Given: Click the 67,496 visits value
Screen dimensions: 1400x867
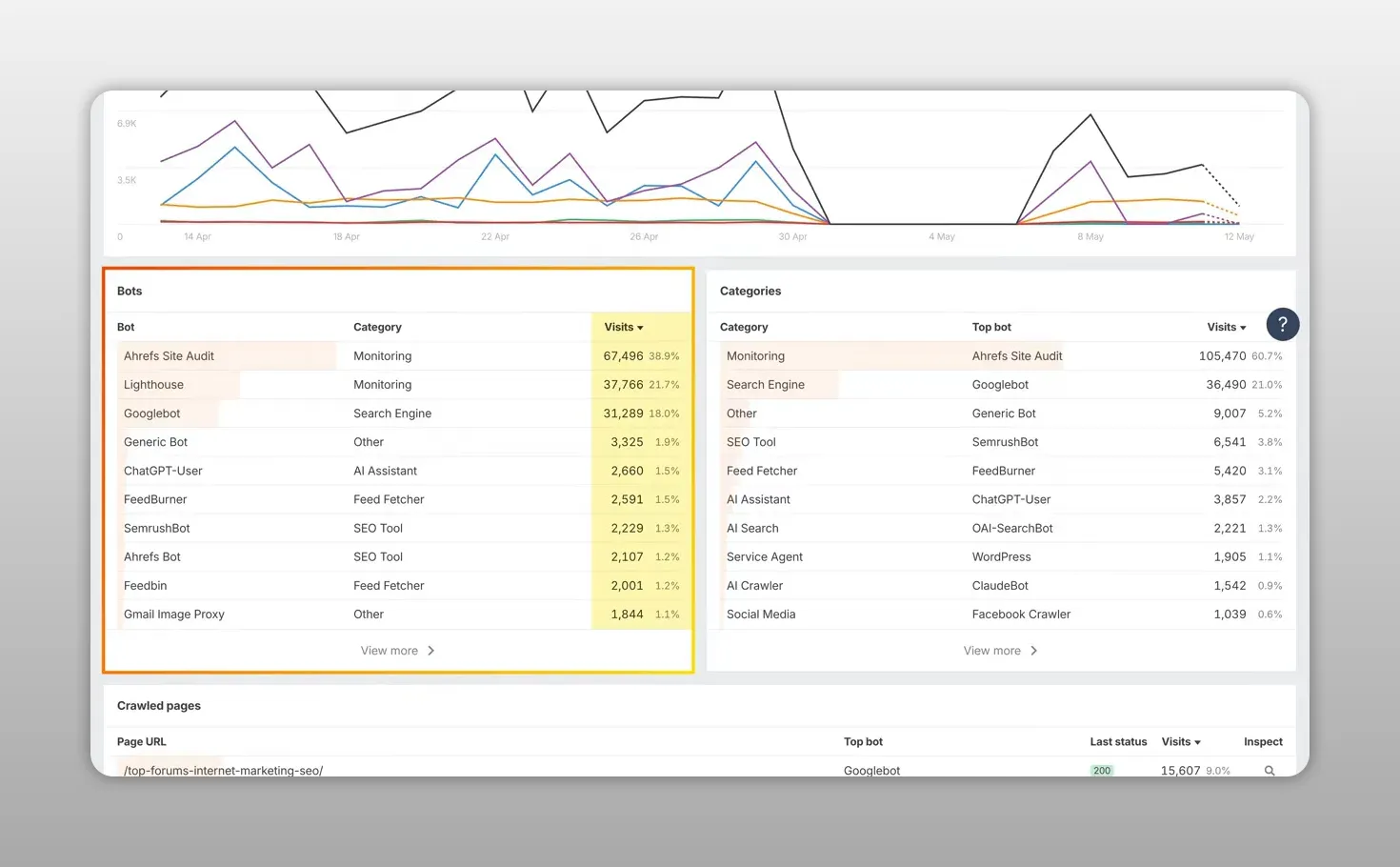Looking at the screenshot, I should 623,356.
